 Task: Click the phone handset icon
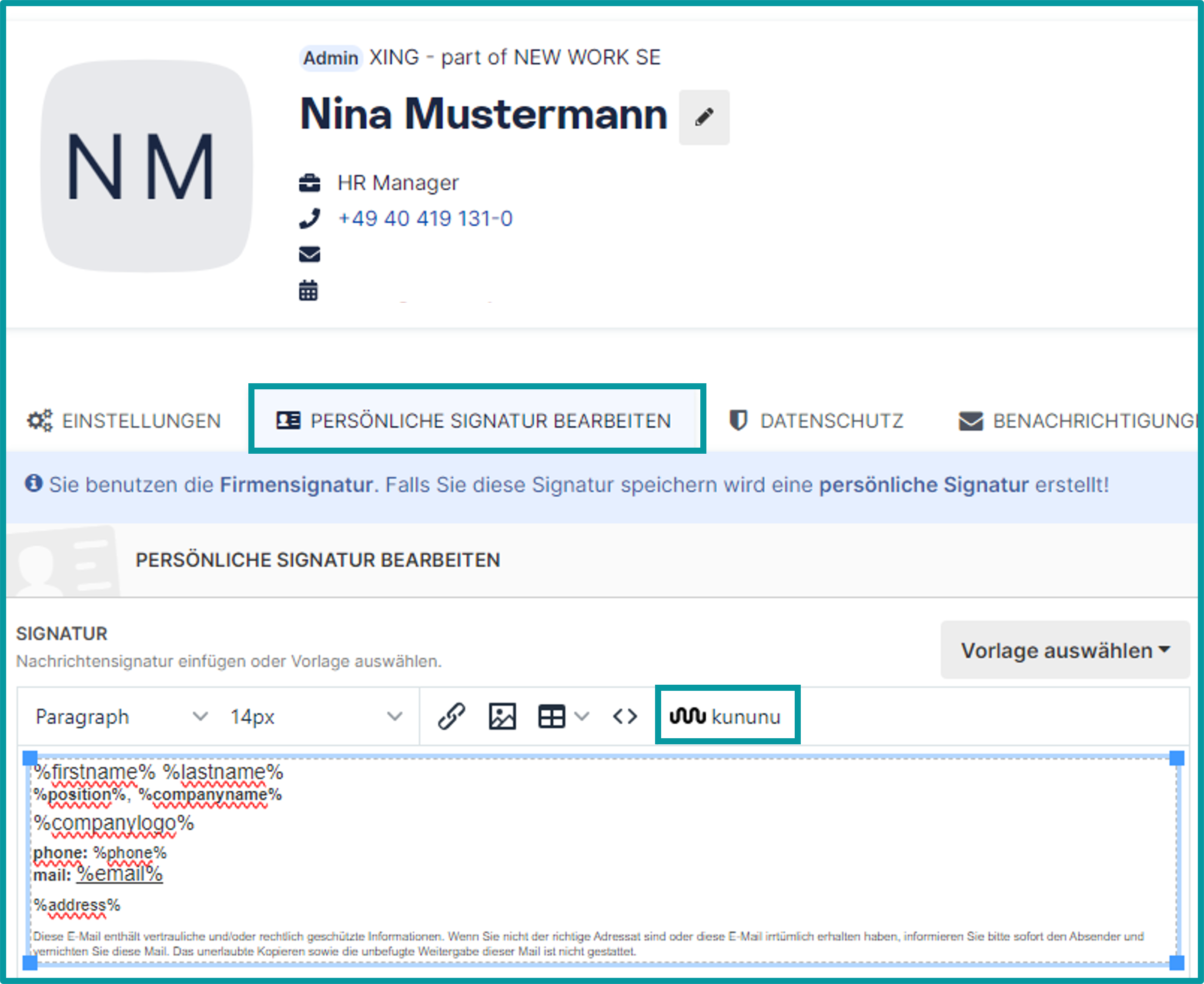click(310, 218)
